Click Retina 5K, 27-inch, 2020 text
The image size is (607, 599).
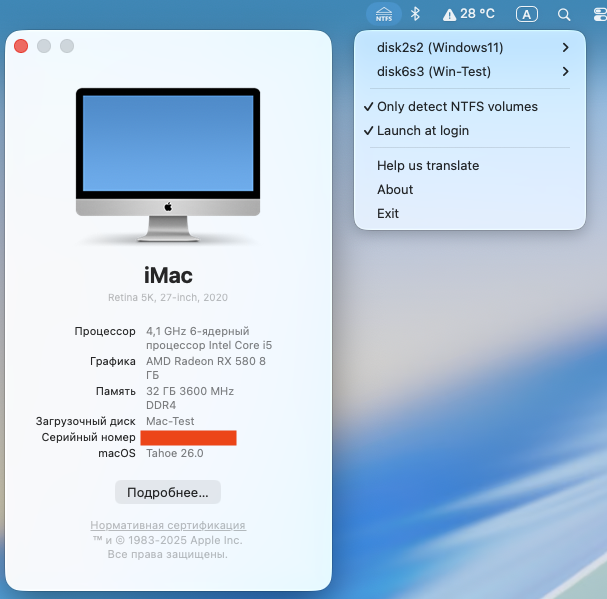(168, 297)
